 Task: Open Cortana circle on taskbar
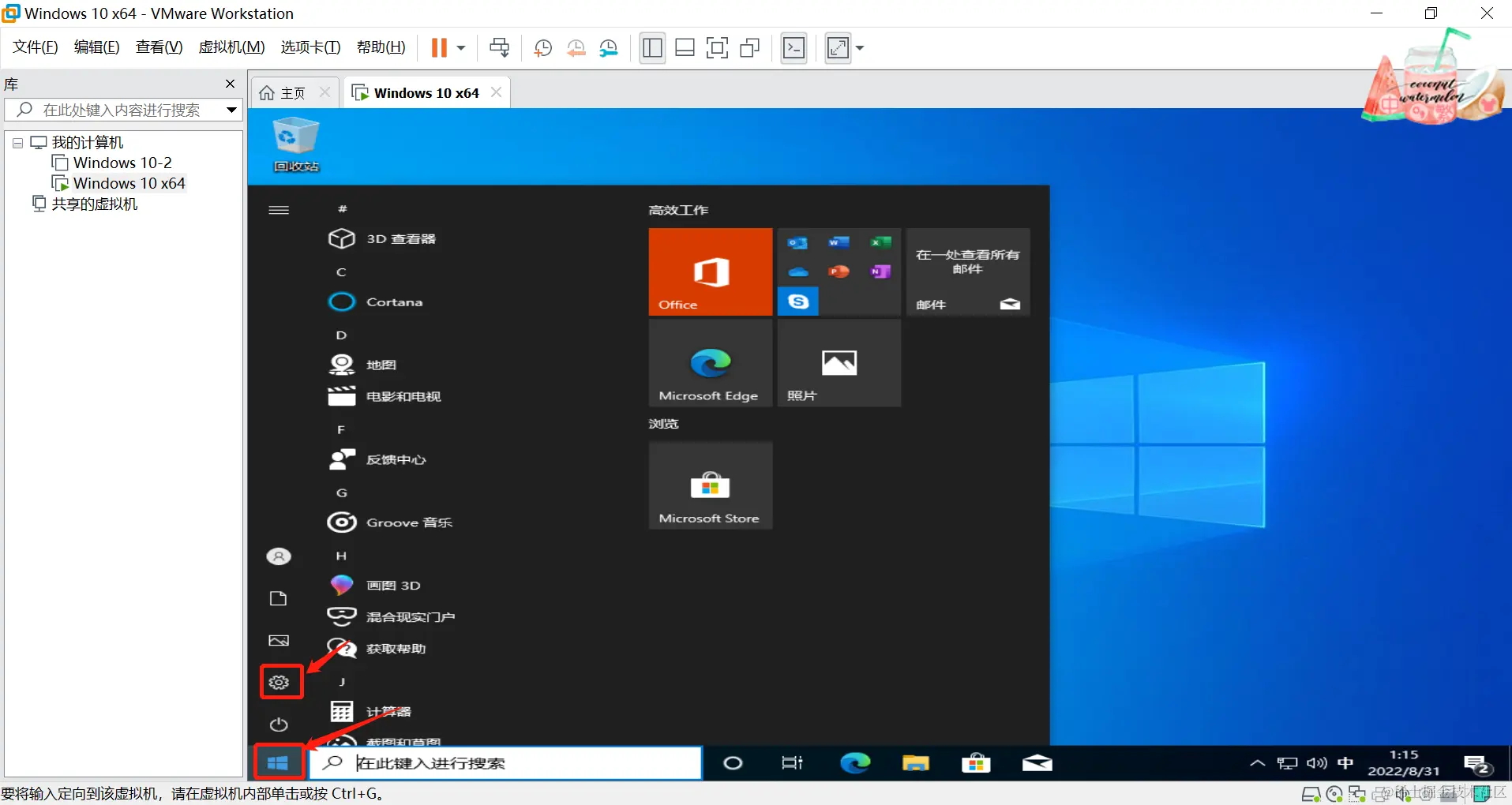[x=733, y=763]
